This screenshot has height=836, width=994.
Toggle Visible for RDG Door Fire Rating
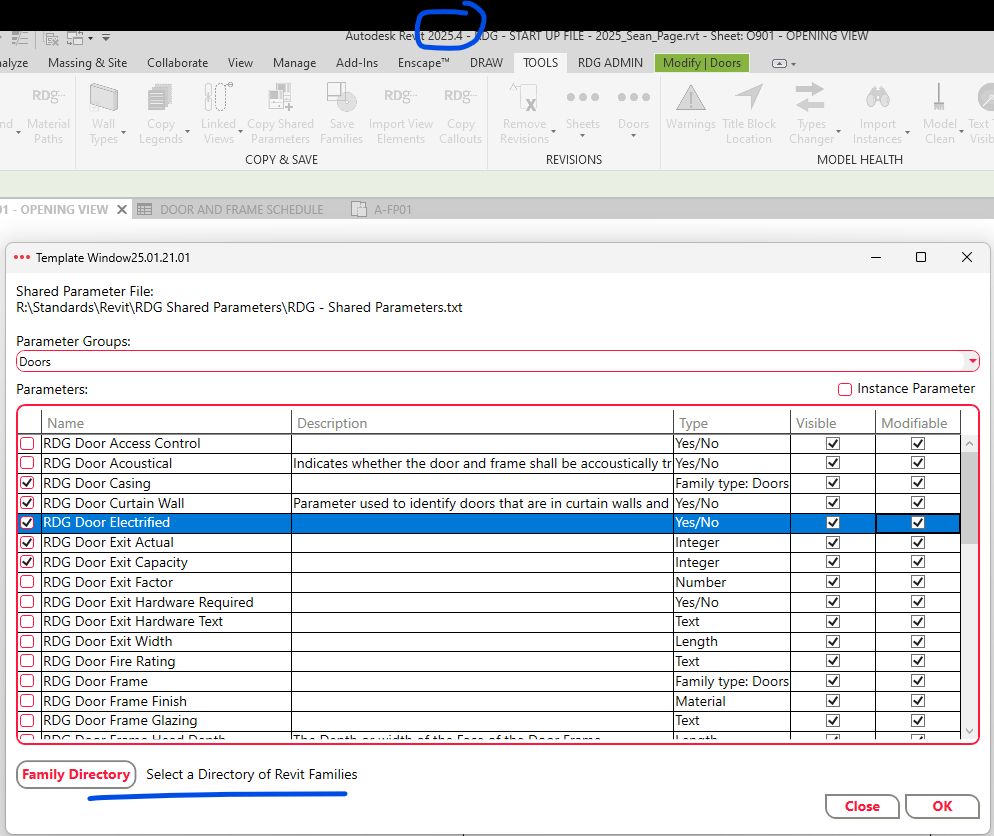click(x=833, y=661)
